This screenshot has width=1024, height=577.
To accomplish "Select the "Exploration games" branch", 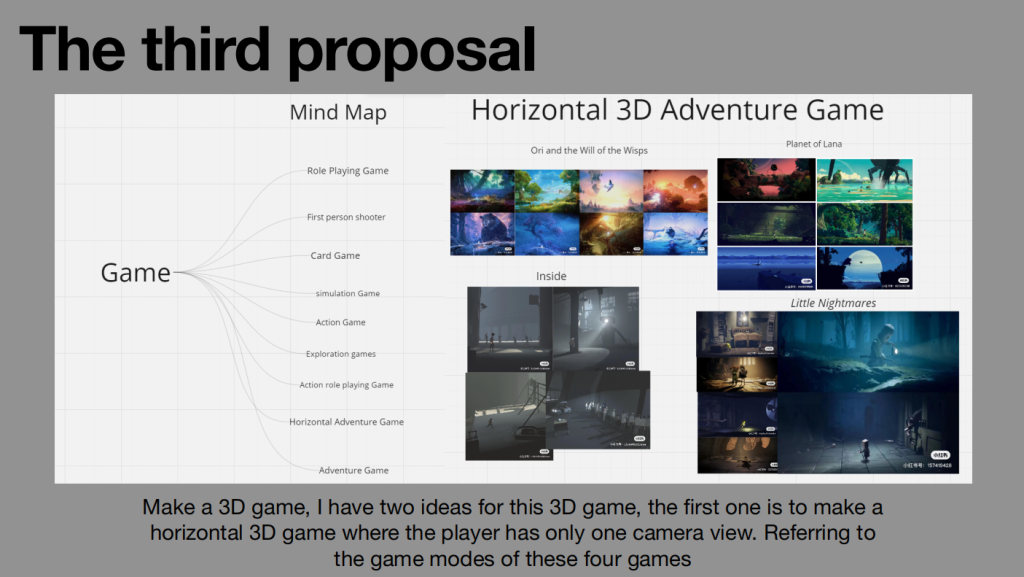I will [x=341, y=354].
